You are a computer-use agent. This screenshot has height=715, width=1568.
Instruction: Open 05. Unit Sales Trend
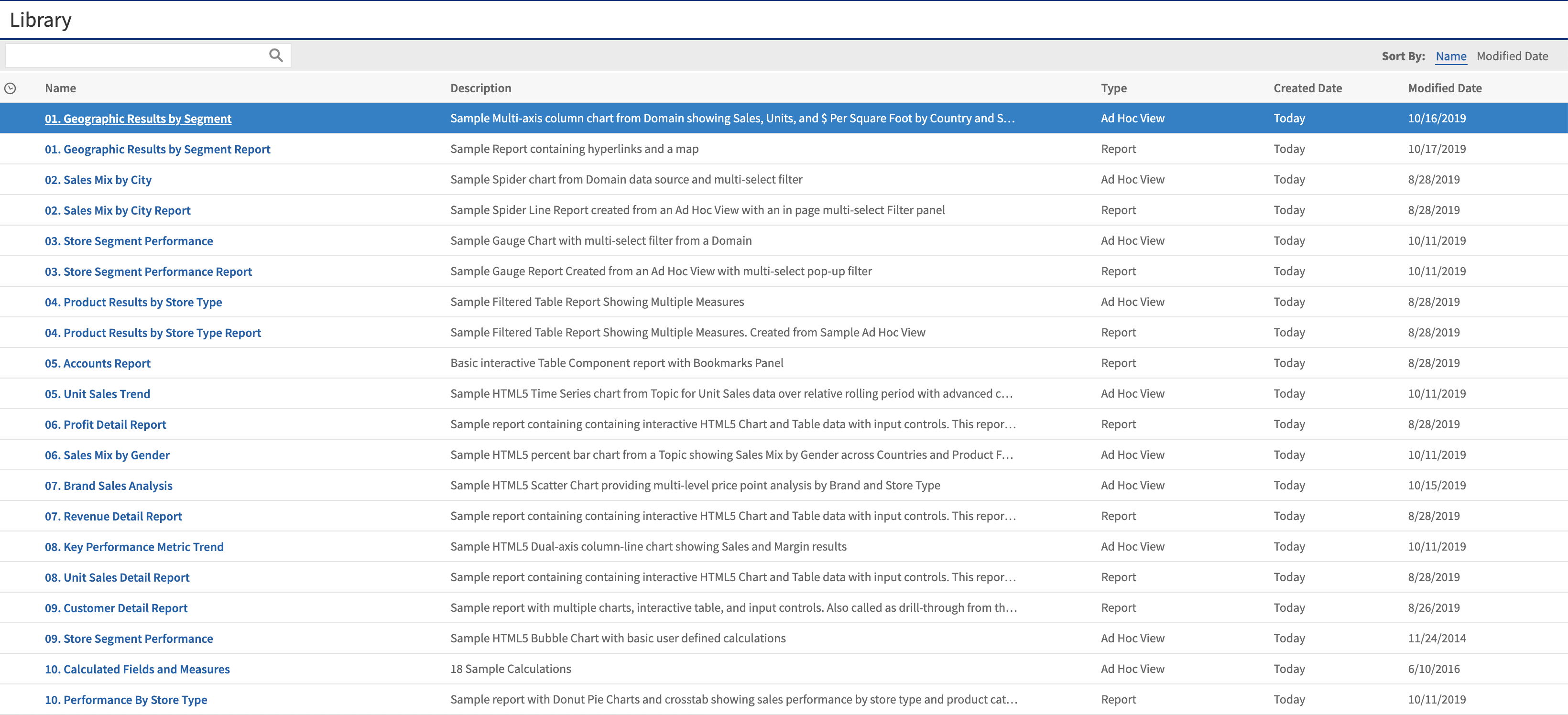pos(98,394)
